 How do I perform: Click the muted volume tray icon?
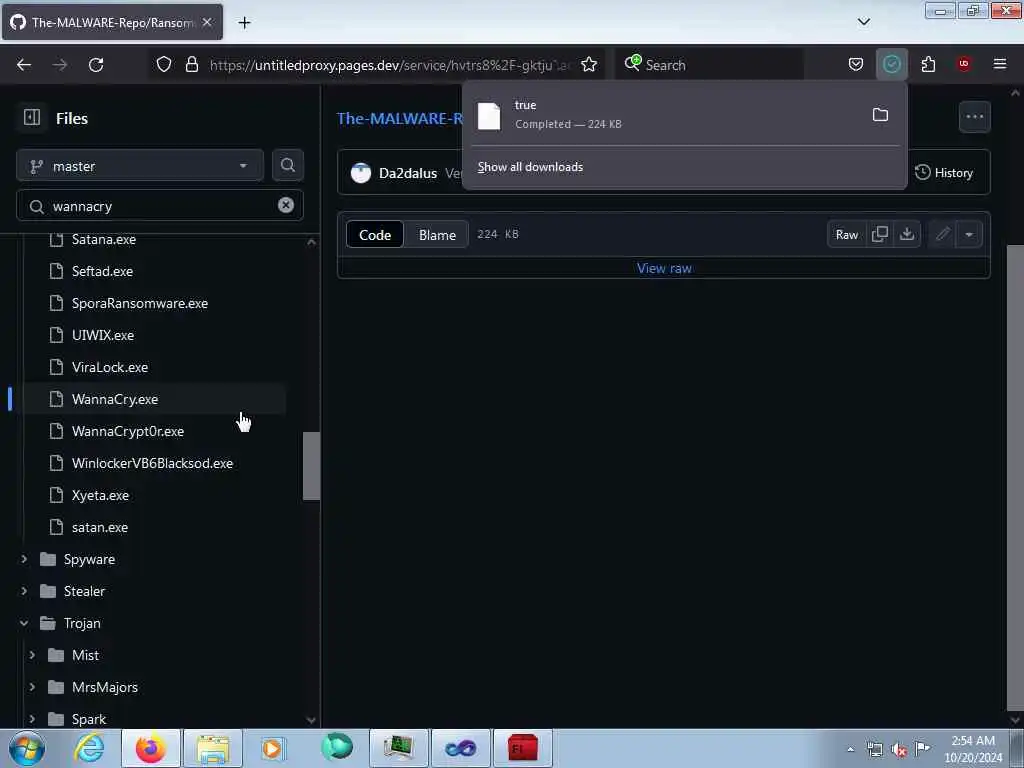pos(899,750)
